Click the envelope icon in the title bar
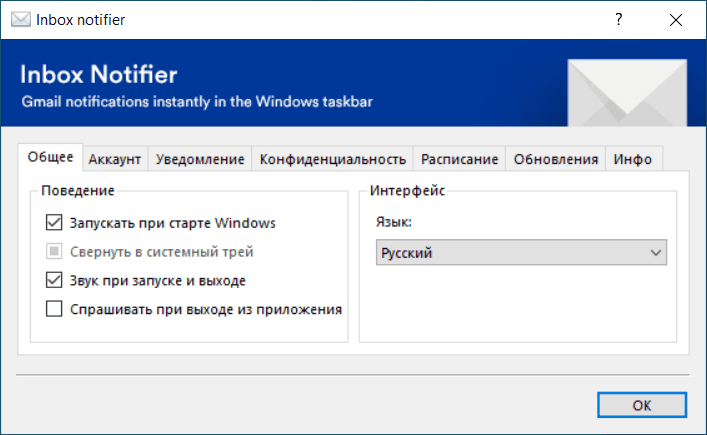This screenshot has height=435, width=707. [20, 20]
